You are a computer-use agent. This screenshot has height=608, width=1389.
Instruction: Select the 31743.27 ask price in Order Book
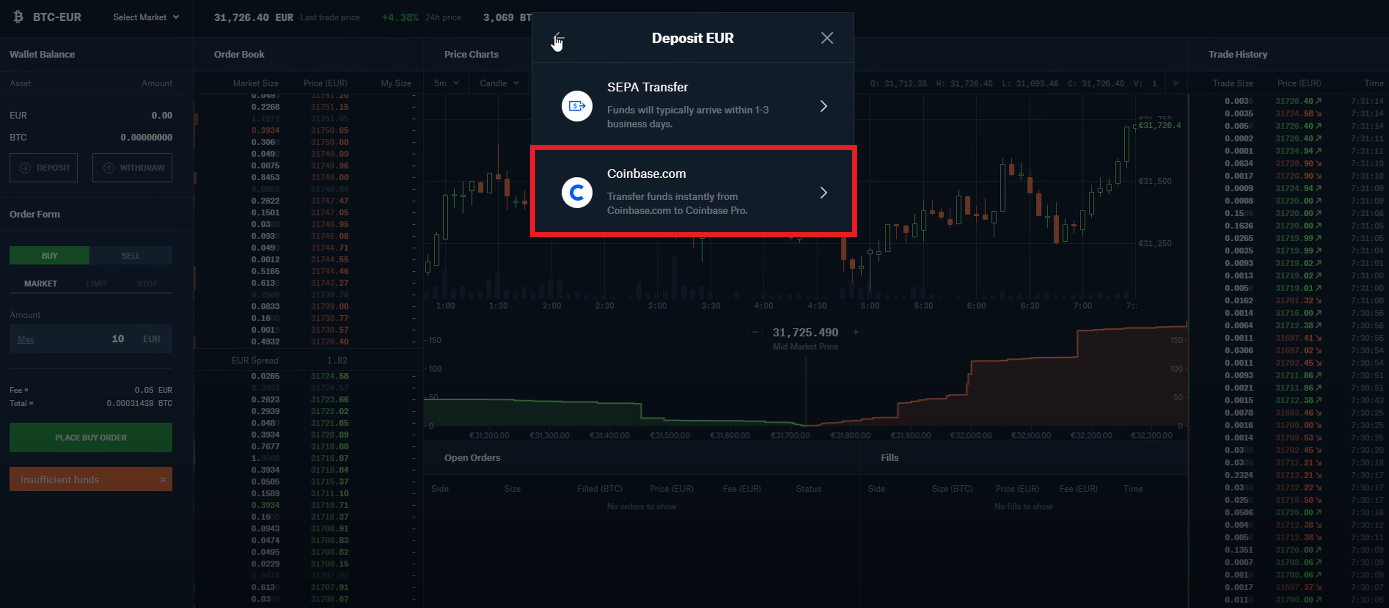(x=329, y=283)
